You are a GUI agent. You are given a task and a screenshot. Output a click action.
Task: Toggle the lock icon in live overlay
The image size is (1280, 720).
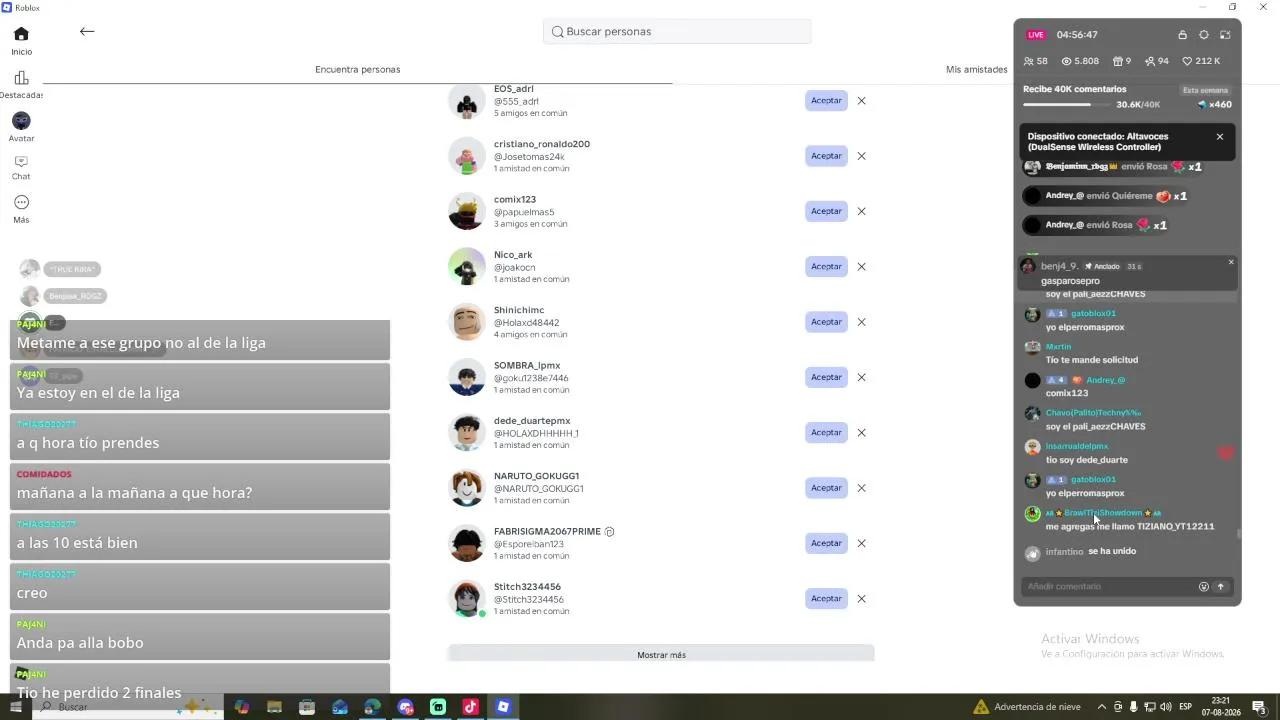pyautogui.click(x=1182, y=35)
